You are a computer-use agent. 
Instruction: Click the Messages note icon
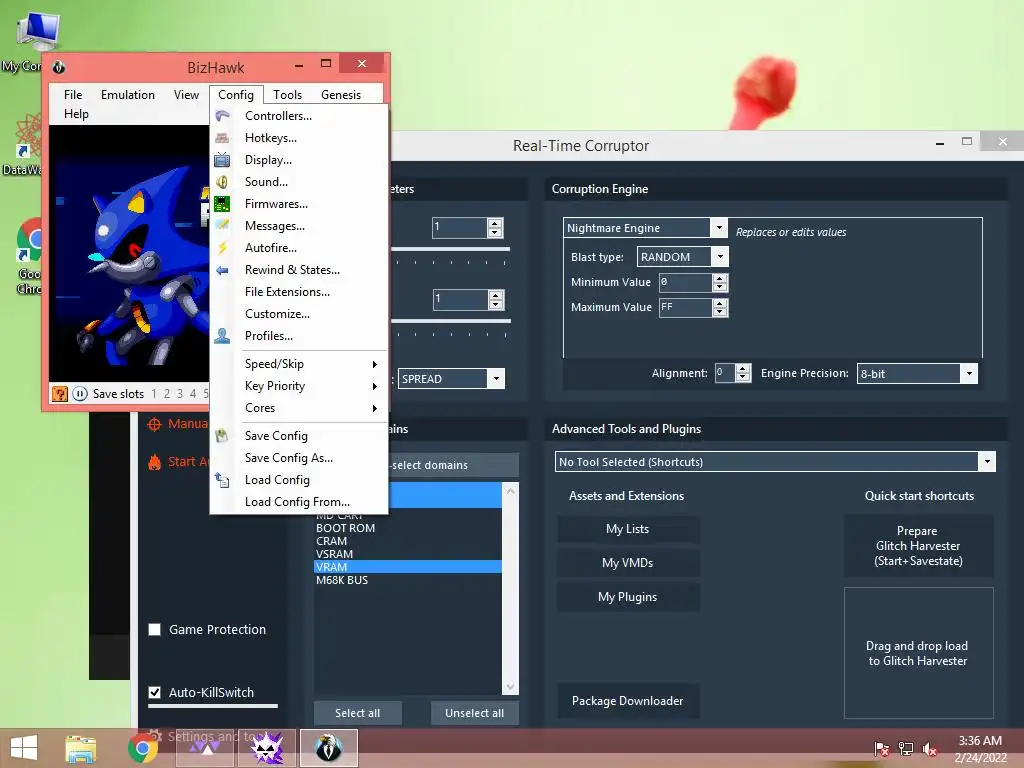tap(222, 226)
